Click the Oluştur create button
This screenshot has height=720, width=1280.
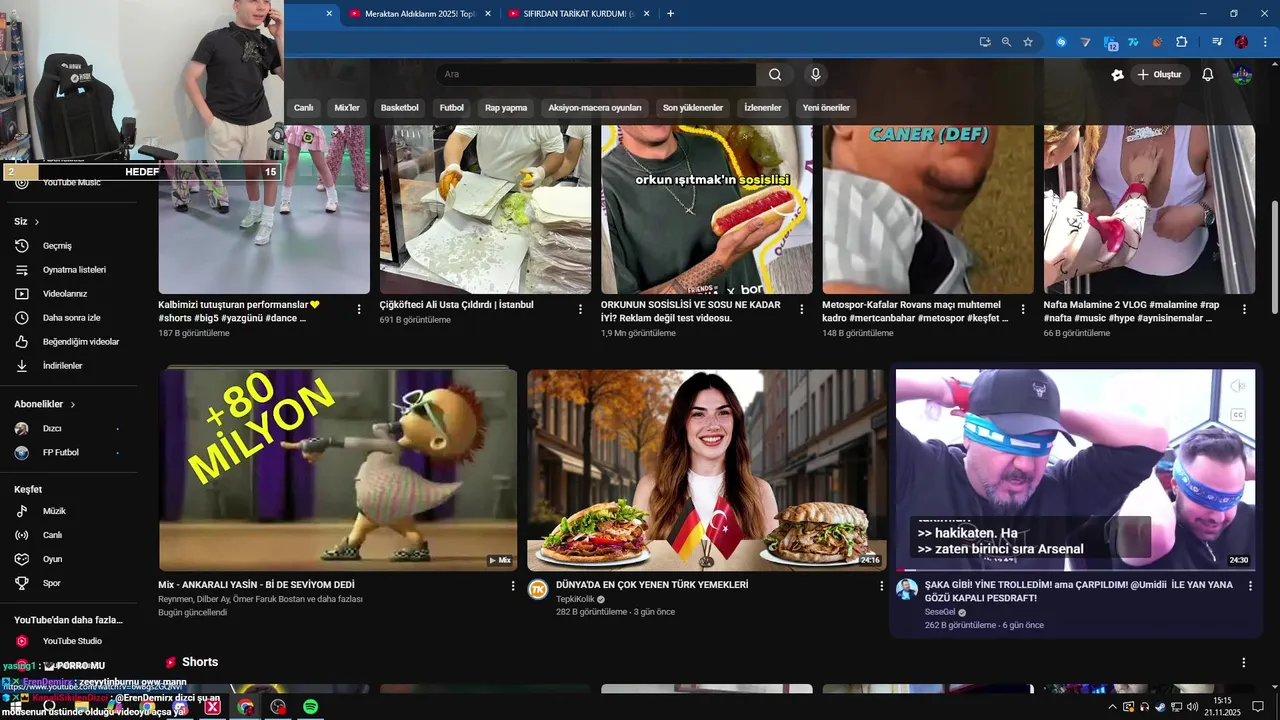(1159, 75)
